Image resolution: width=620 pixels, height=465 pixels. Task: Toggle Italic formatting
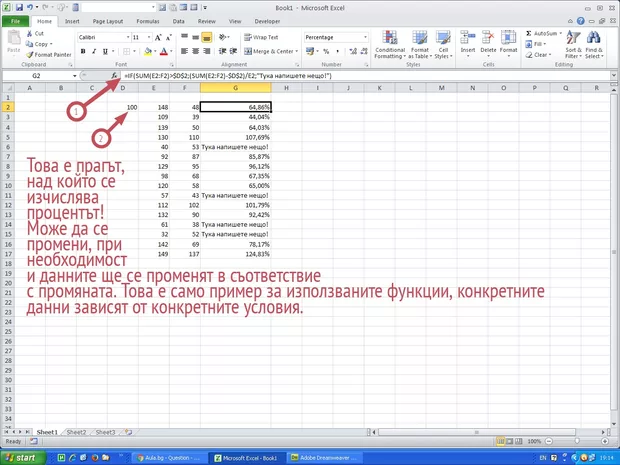click(x=94, y=51)
